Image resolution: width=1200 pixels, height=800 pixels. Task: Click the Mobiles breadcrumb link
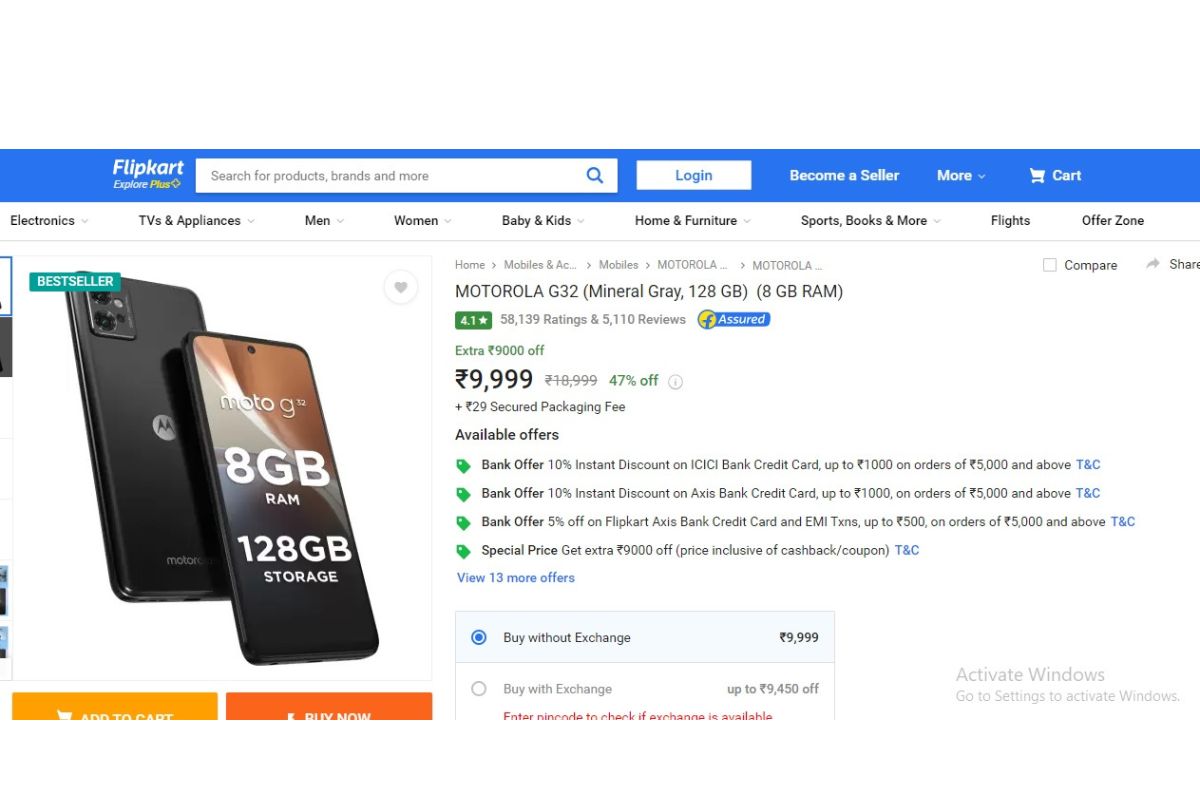click(618, 265)
